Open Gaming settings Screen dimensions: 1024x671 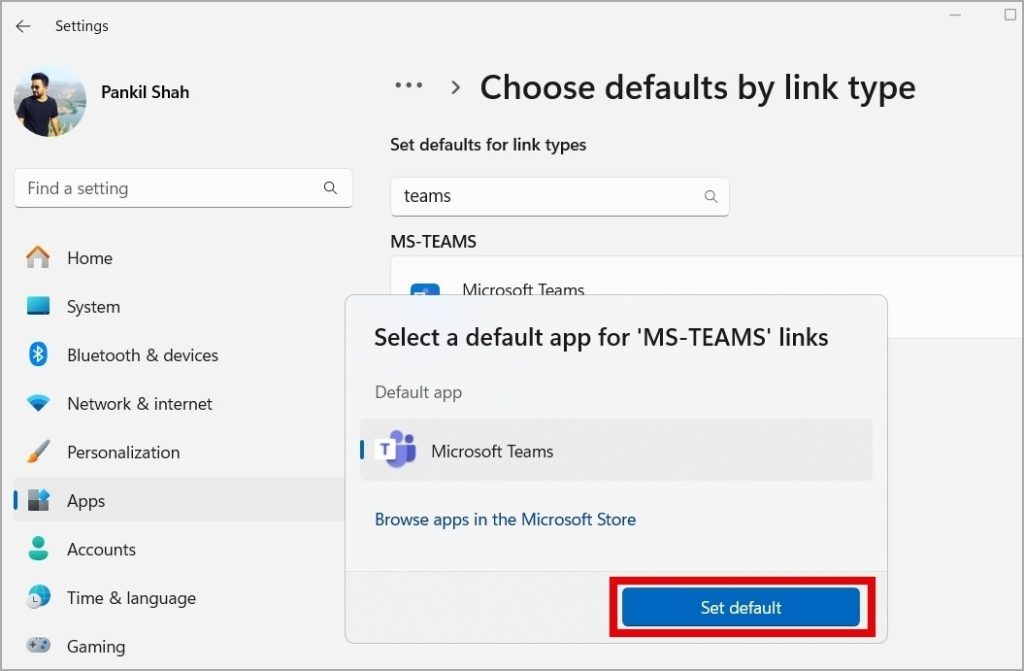pyautogui.click(x=96, y=646)
